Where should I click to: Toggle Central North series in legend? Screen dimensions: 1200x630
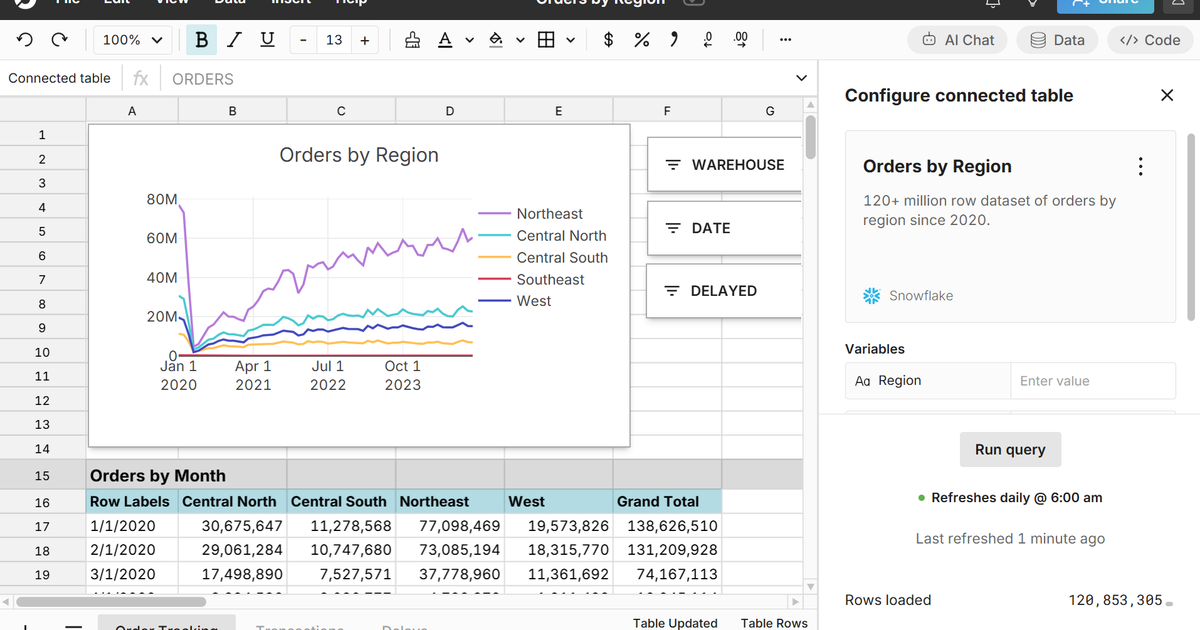tap(543, 236)
